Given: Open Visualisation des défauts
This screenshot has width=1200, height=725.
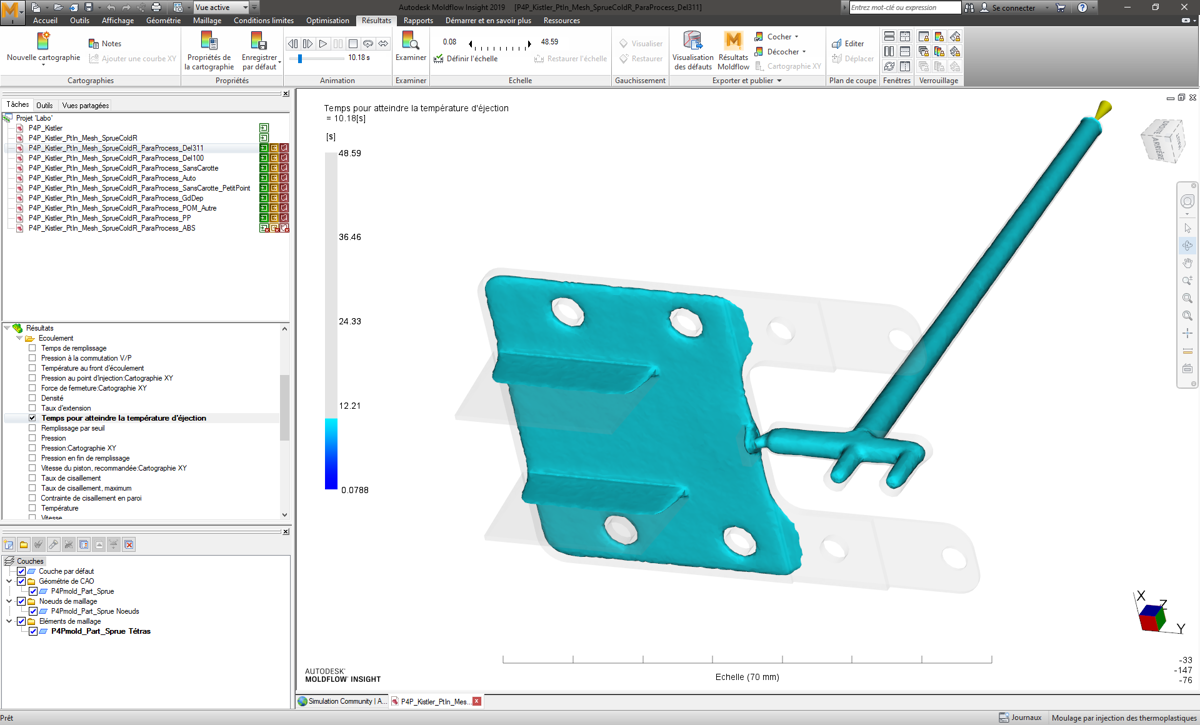Looking at the screenshot, I should pos(692,40).
